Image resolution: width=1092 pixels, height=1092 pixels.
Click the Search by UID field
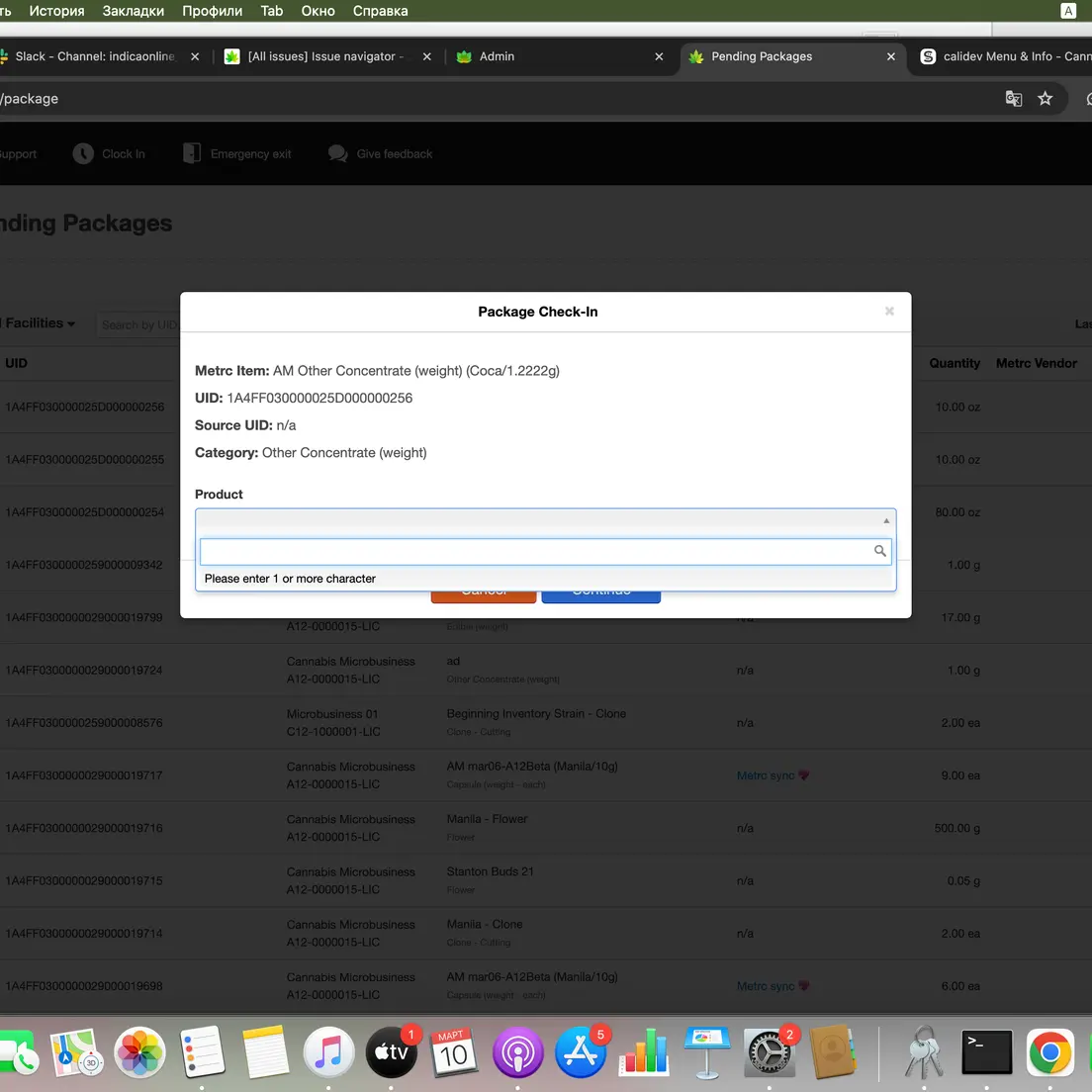(137, 324)
